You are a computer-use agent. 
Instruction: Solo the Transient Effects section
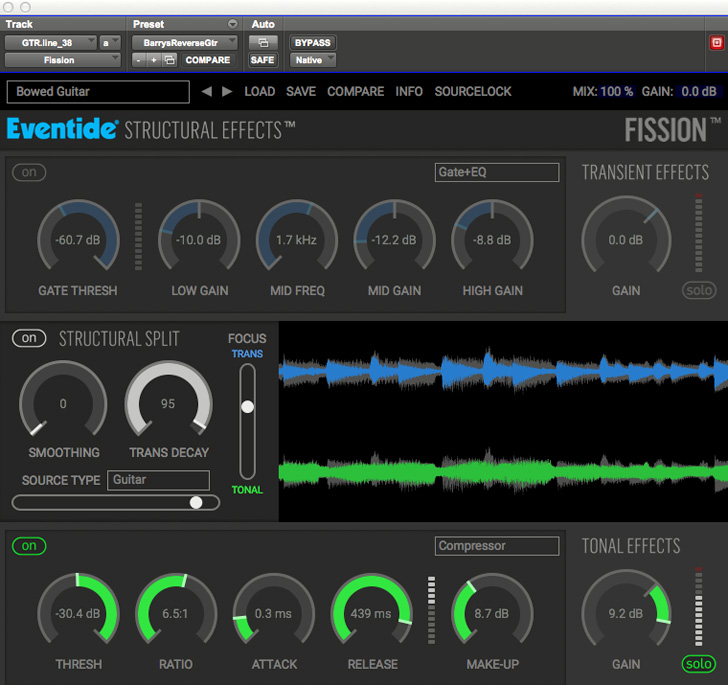(x=699, y=290)
